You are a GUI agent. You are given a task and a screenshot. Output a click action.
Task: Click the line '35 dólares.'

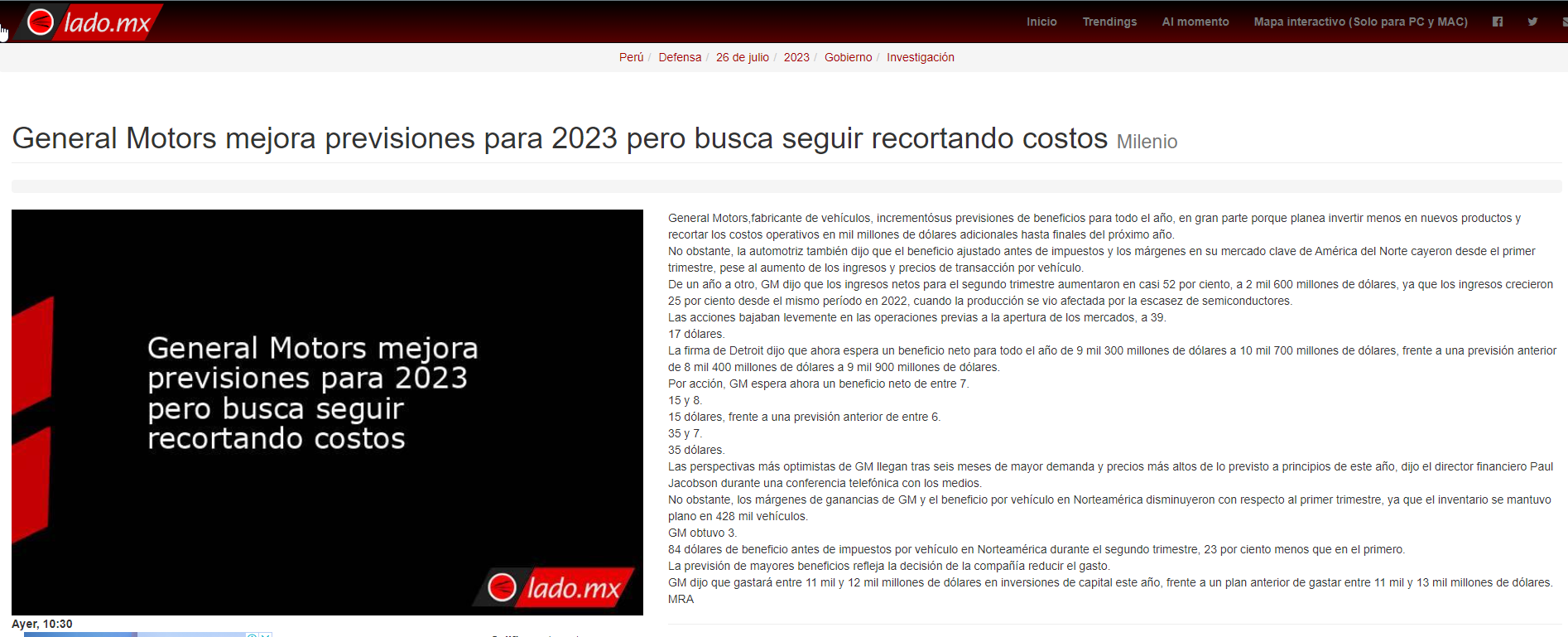(696, 450)
